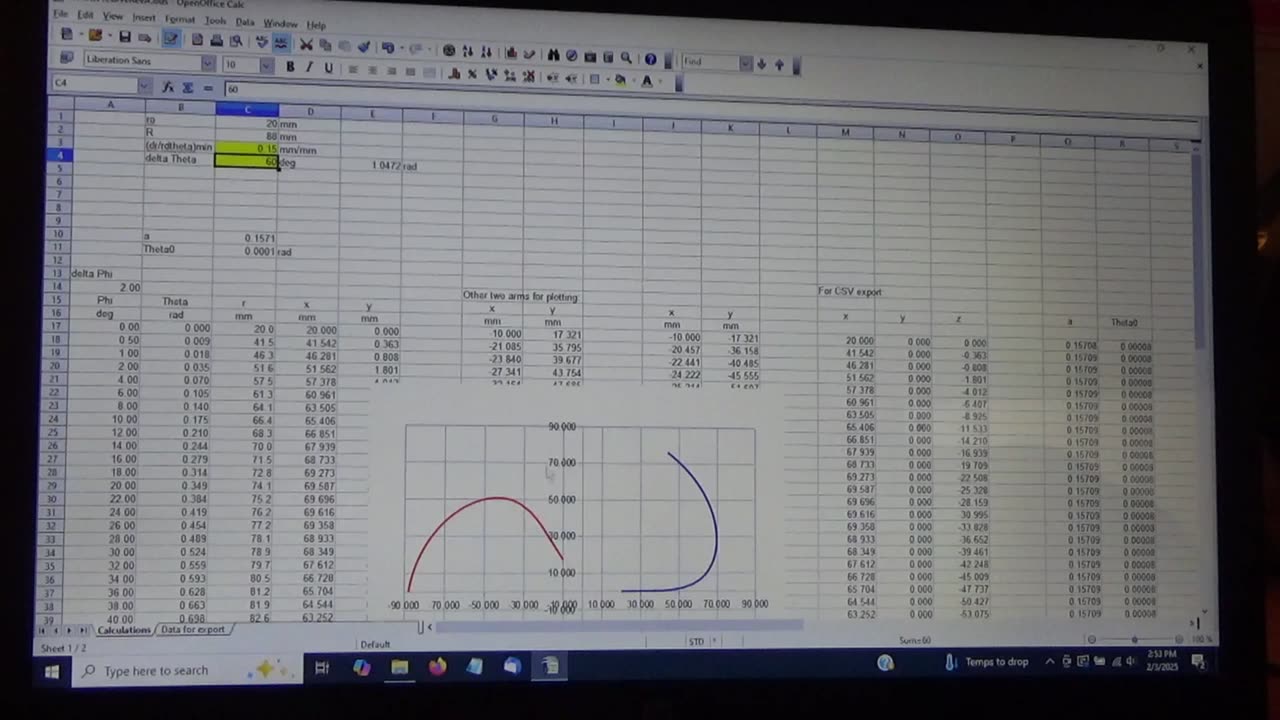Open the Liberation Sans font name dropdown
1280x720 pixels.
(x=208, y=64)
